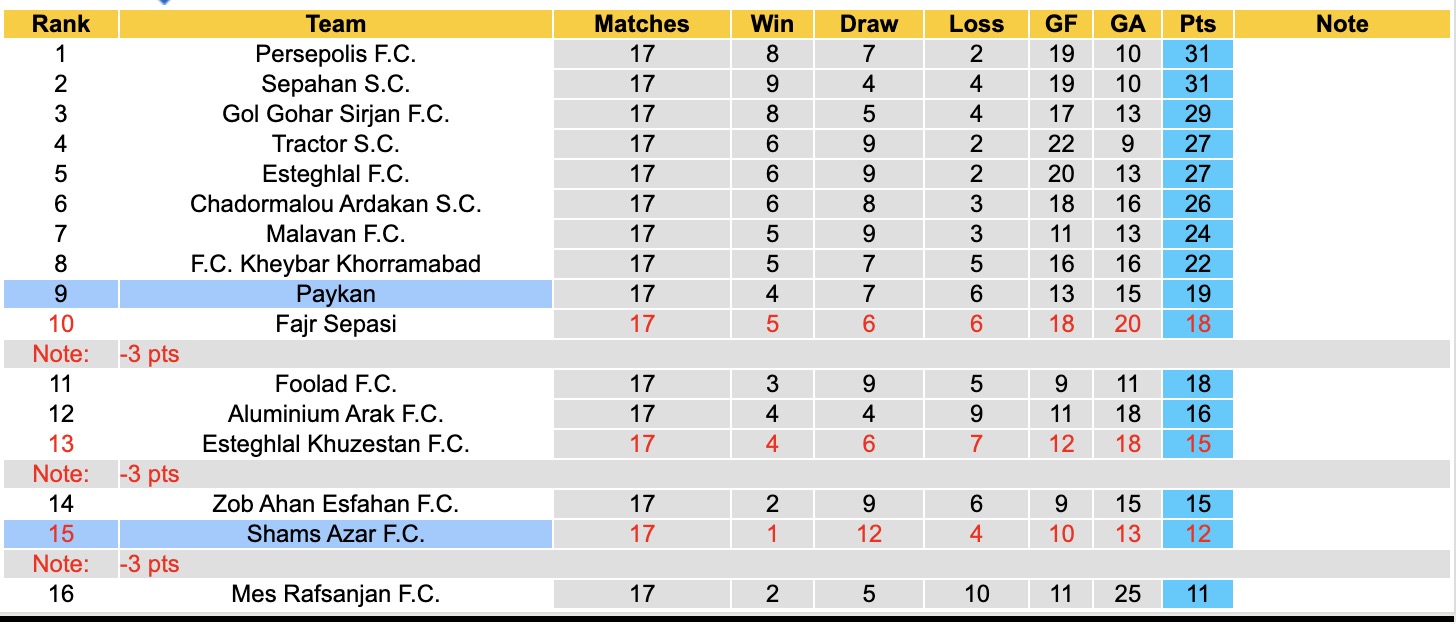
Task: Select the Win column header
Action: (x=771, y=24)
